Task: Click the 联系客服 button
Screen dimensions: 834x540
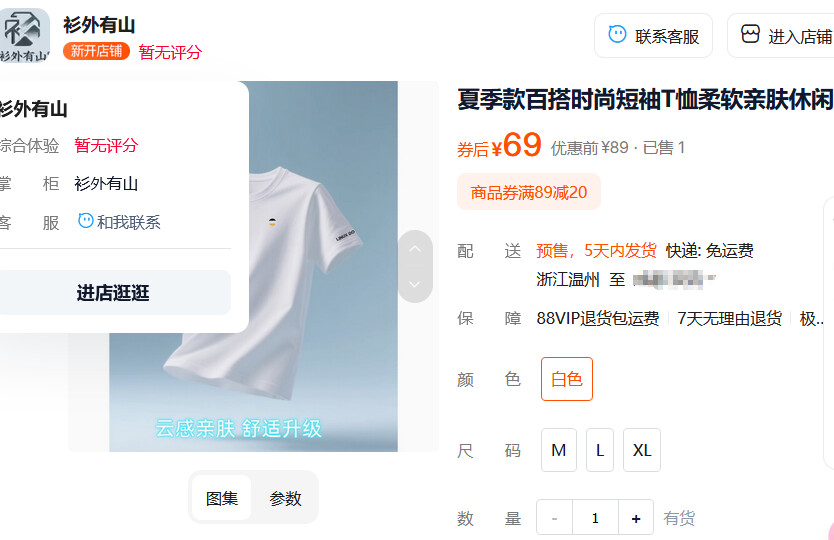Action: click(653, 36)
